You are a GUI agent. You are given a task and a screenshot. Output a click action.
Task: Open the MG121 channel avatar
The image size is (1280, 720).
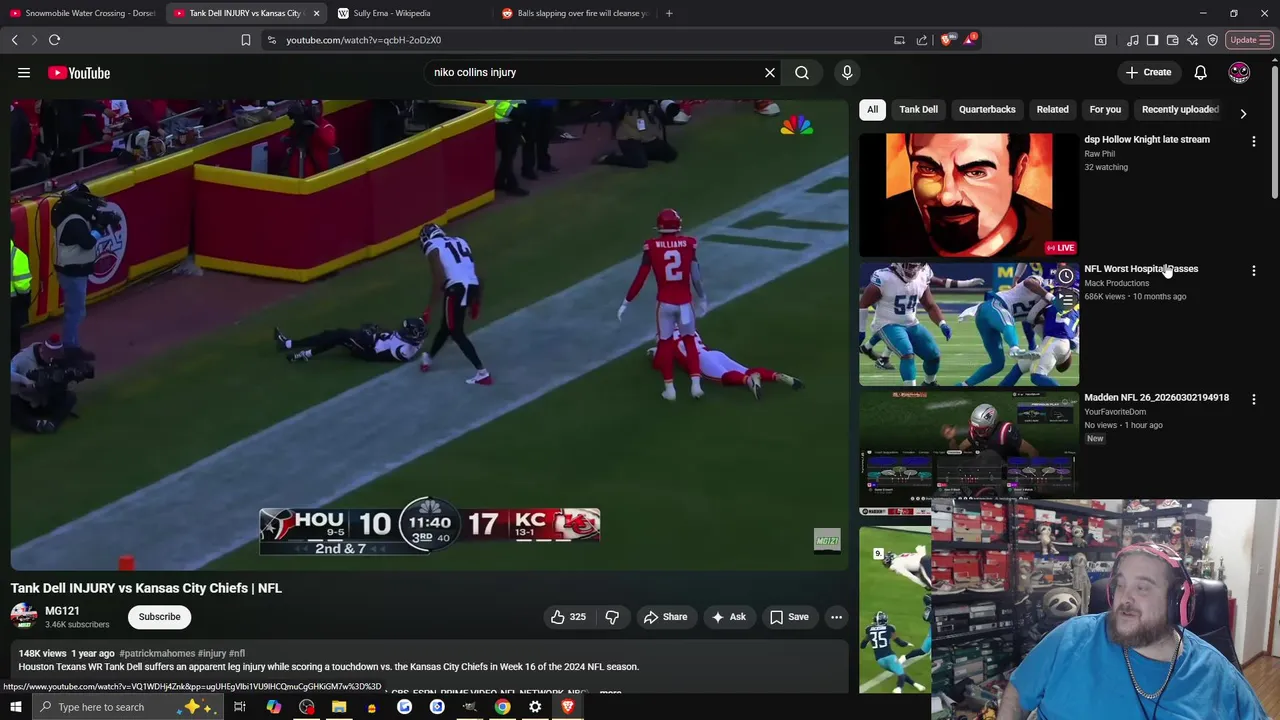[24, 617]
